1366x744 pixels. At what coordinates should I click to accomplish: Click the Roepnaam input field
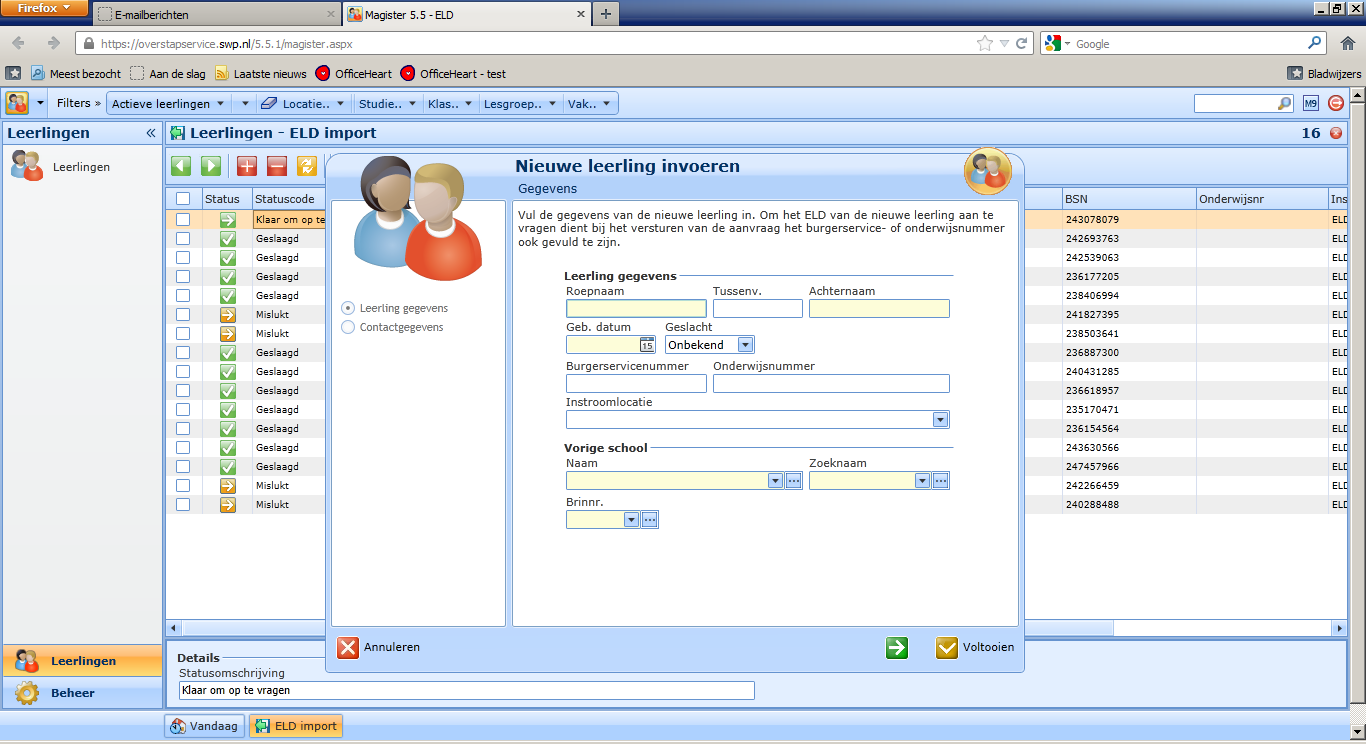[x=636, y=309]
